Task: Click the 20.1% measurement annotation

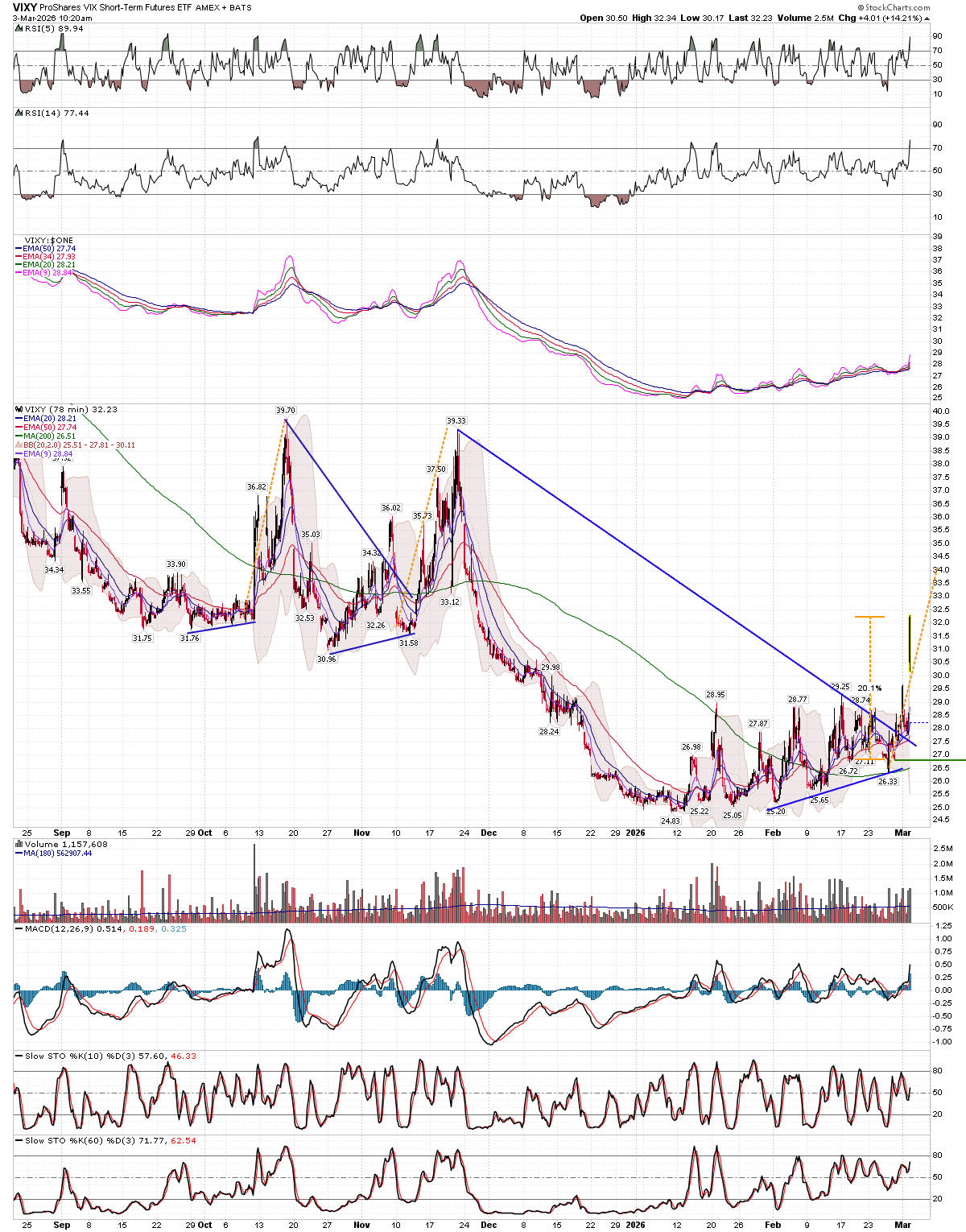Action: click(x=869, y=688)
